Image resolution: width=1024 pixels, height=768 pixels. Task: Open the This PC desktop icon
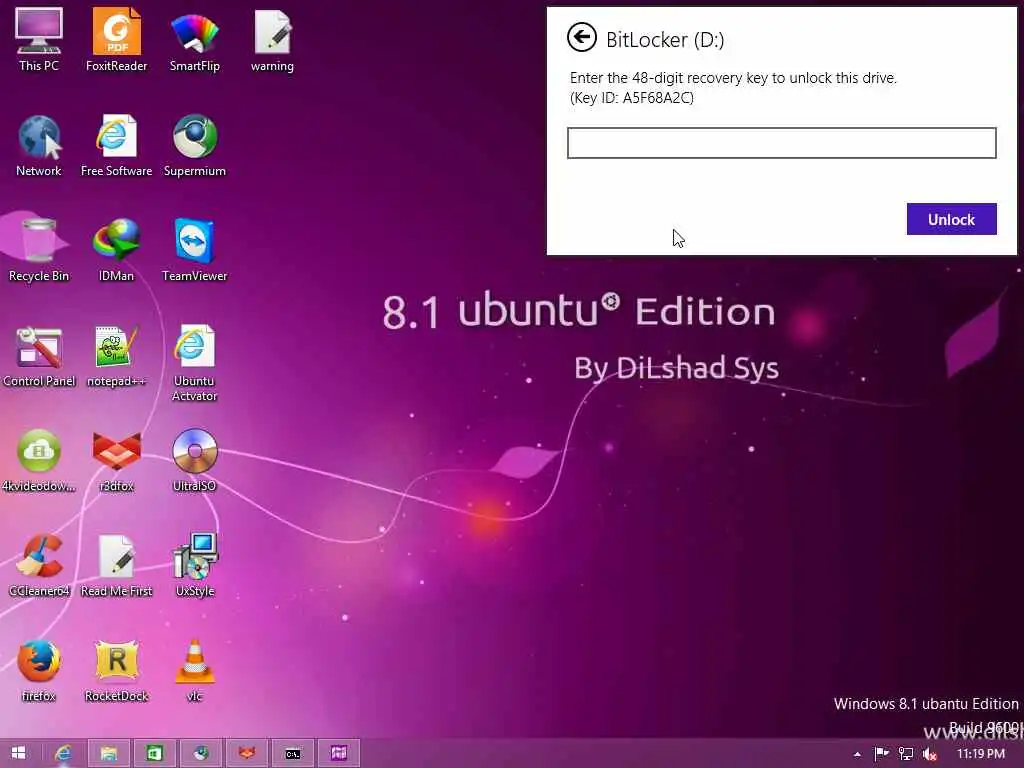pos(39,39)
